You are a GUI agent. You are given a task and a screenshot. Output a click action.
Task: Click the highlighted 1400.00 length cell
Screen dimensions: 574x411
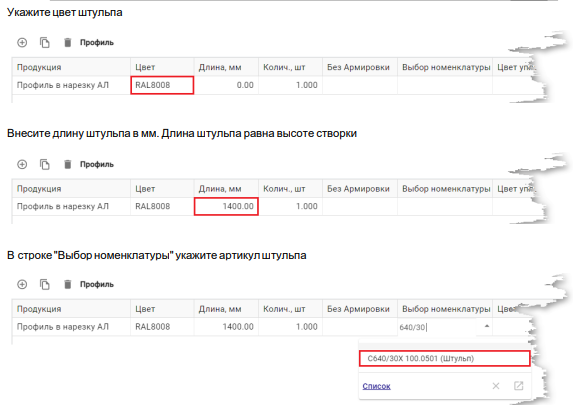coord(226,206)
